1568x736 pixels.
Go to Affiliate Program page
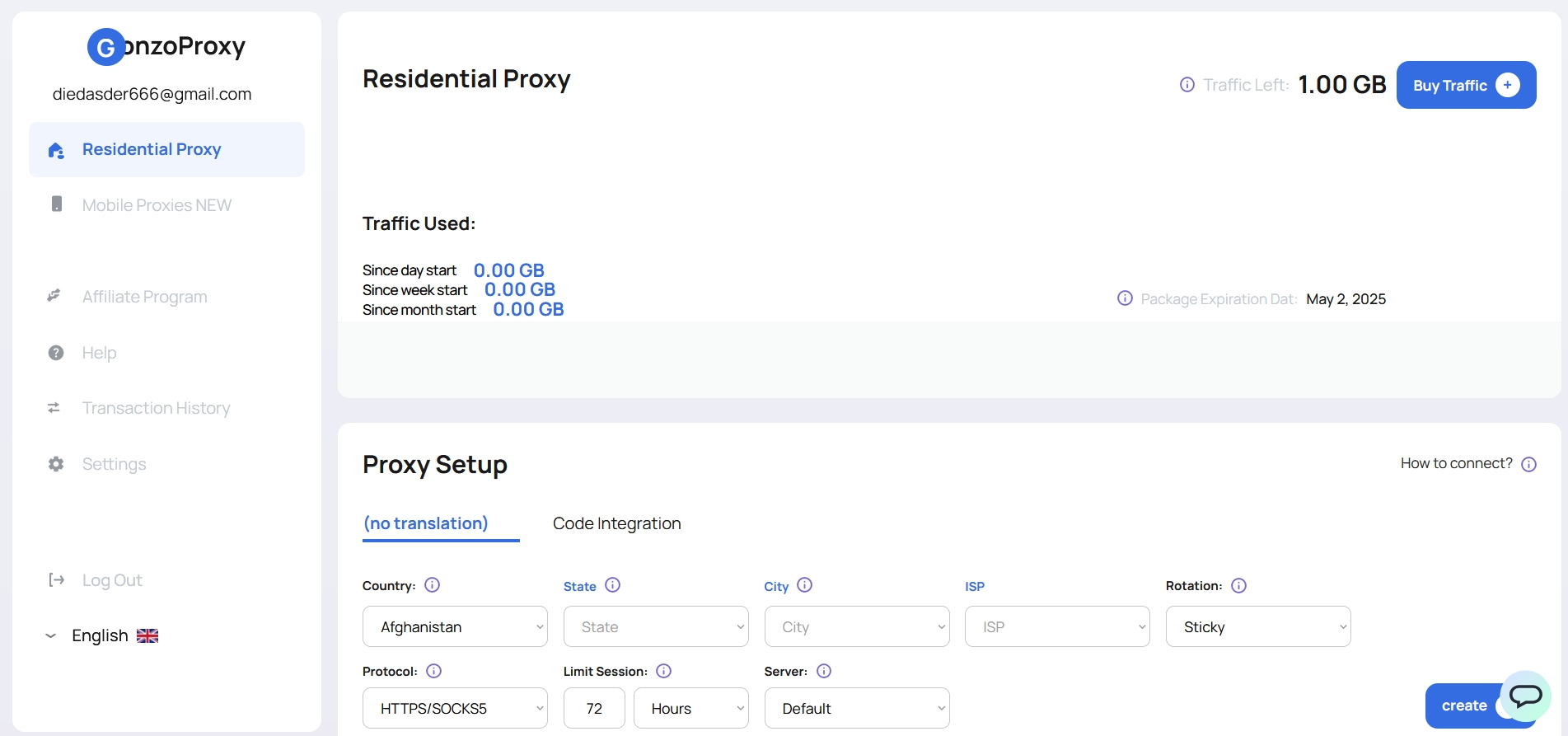click(x=144, y=297)
